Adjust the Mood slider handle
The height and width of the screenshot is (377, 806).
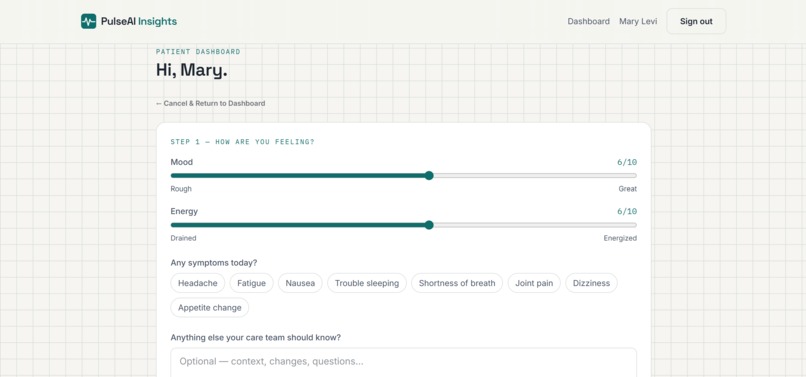[429, 175]
